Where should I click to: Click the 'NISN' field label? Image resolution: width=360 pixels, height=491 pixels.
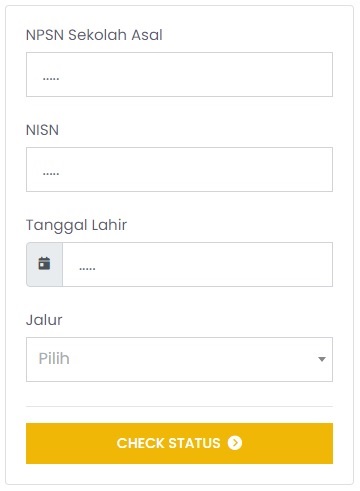(42, 130)
